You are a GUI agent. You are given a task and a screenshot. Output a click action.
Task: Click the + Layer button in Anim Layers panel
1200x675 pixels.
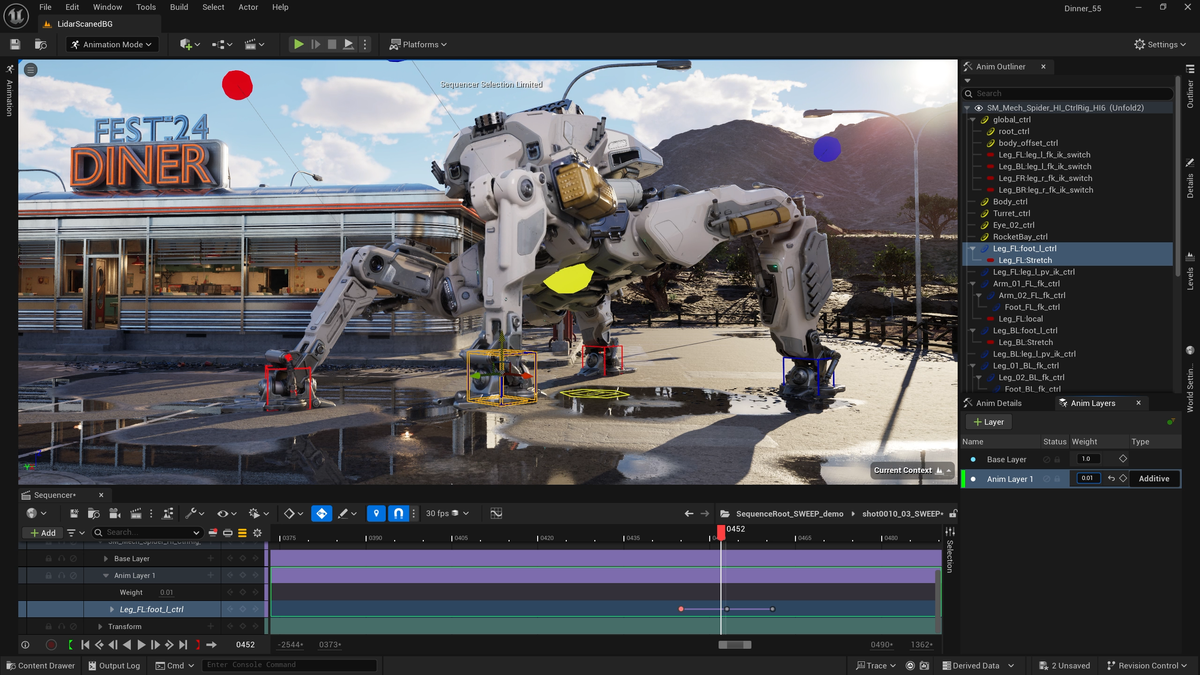pyautogui.click(x=988, y=421)
